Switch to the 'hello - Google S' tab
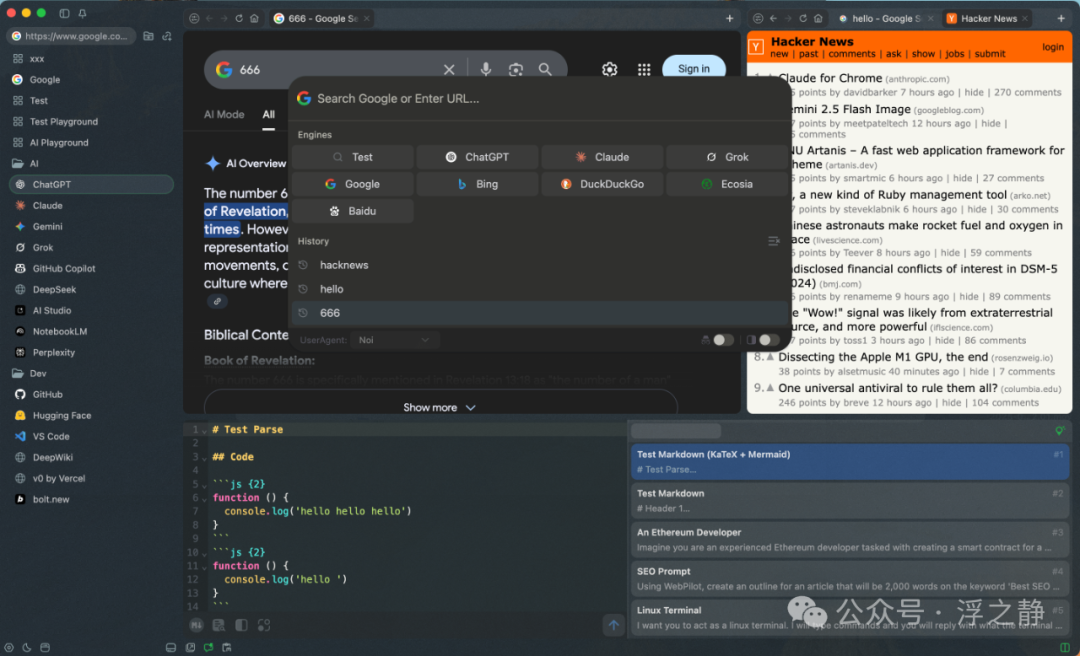The width and height of the screenshot is (1080, 656). [x=886, y=19]
